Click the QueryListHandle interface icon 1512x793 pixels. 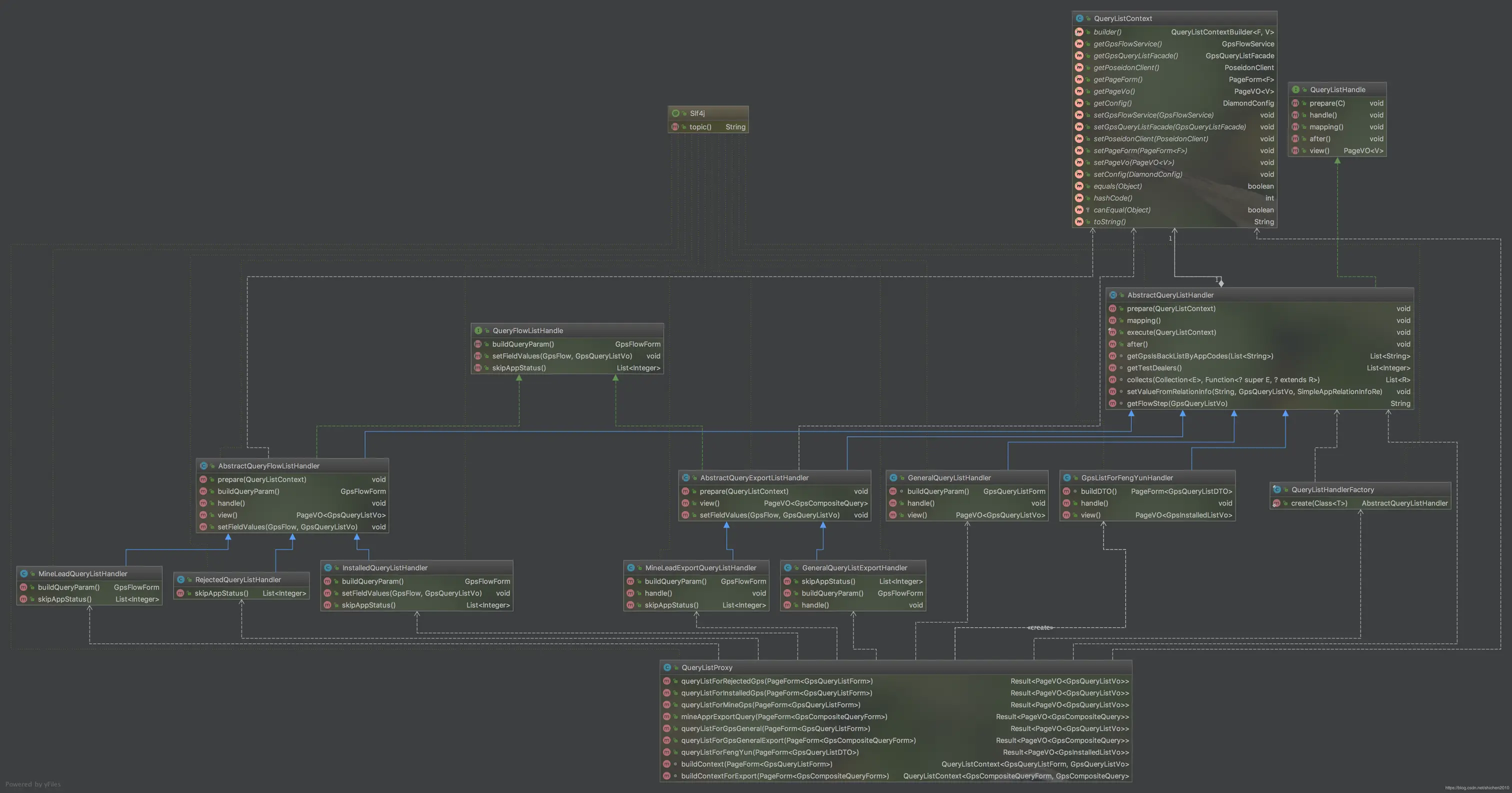1295,90
